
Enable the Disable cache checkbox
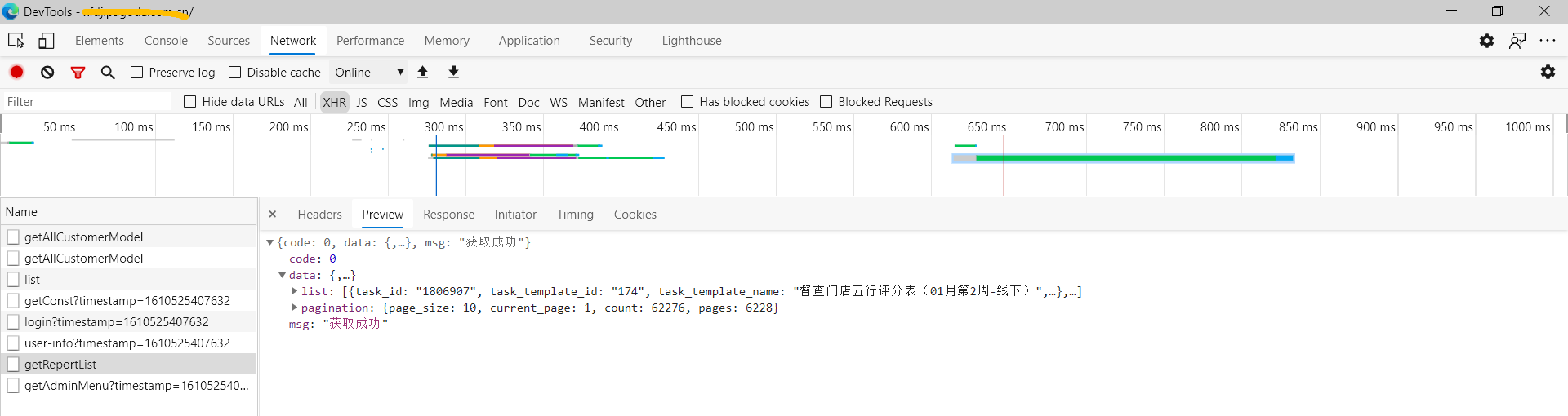click(235, 73)
